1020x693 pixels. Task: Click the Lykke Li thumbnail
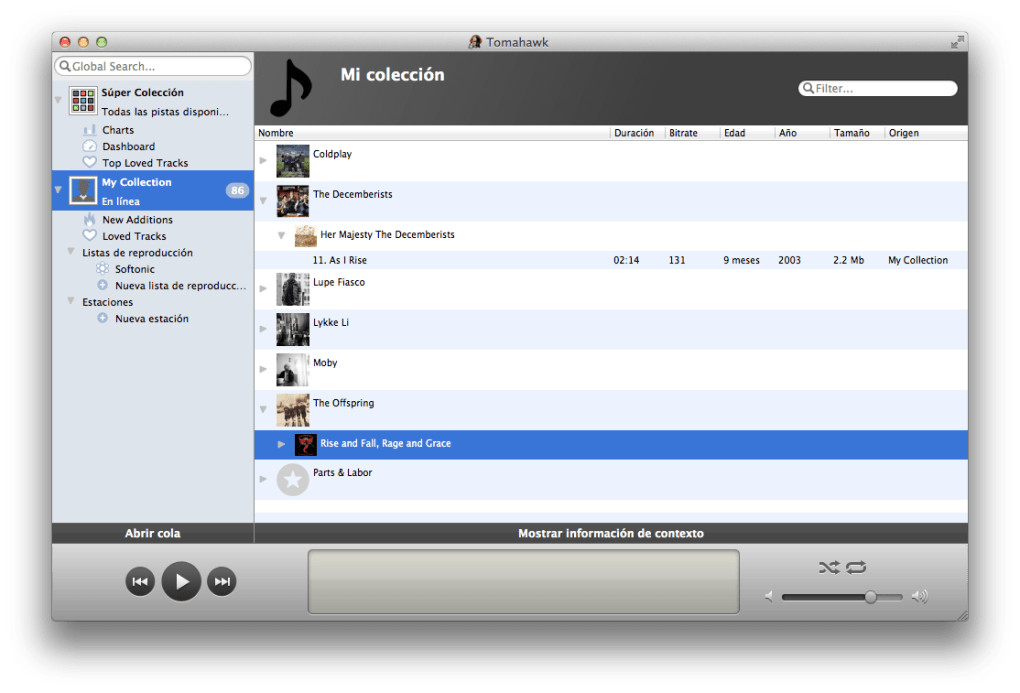coord(293,329)
